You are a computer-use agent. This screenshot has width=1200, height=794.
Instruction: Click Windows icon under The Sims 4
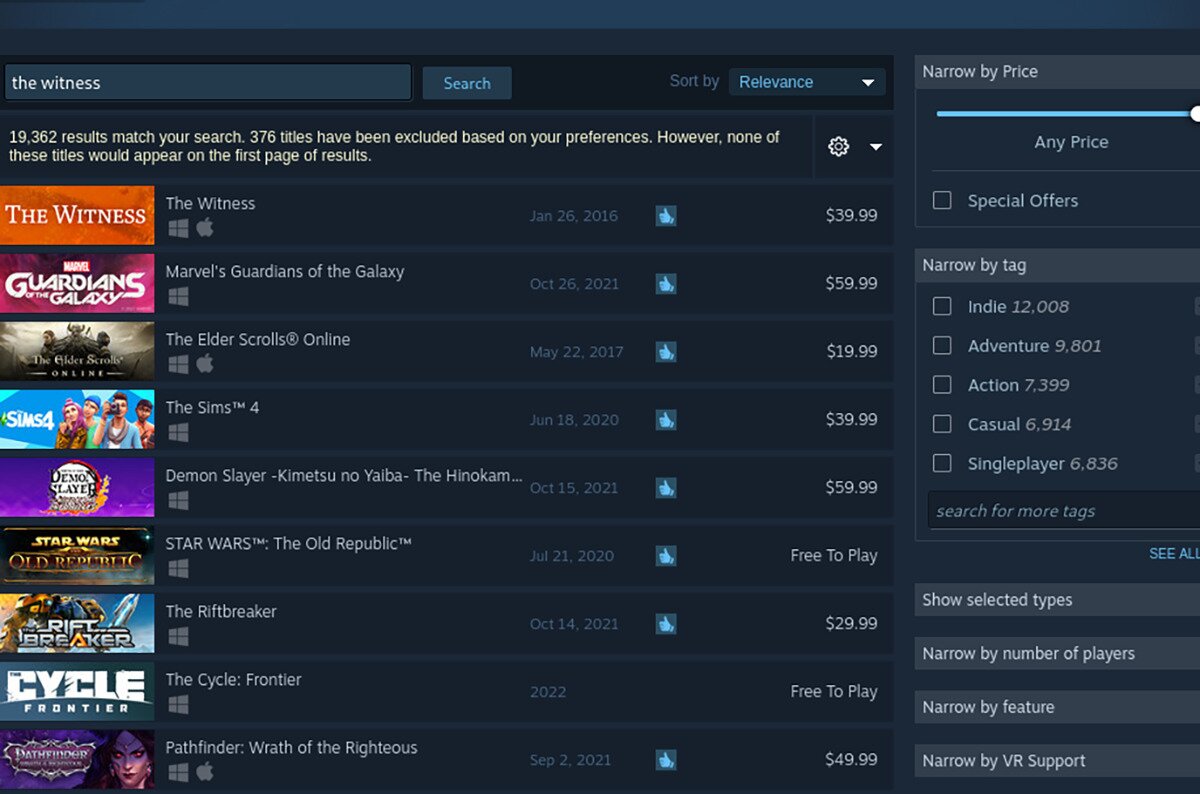point(178,432)
